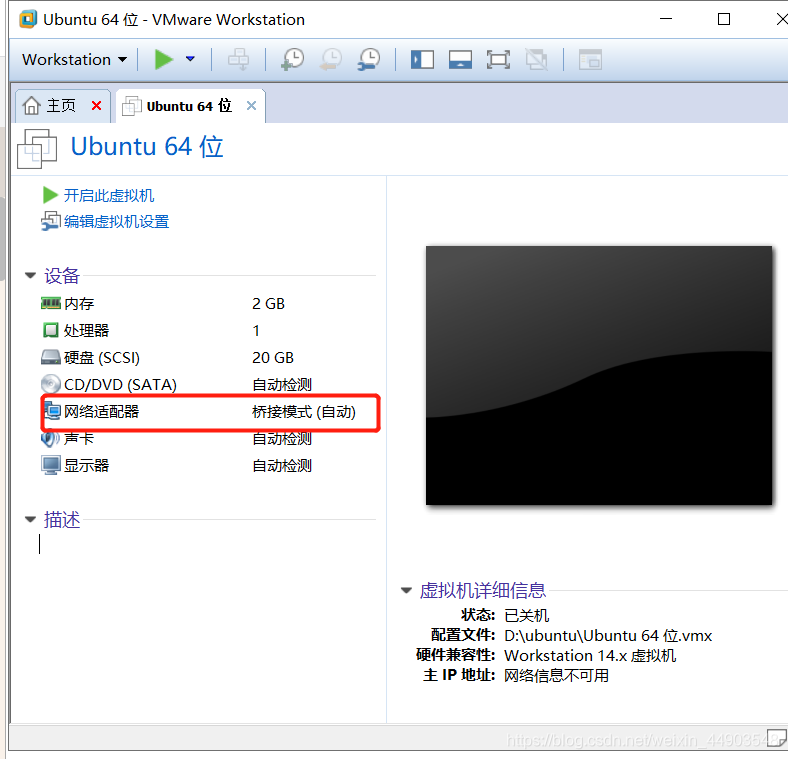The height and width of the screenshot is (759, 788).
Task: Click the memory chip icon
Action: [x=50, y=303]
